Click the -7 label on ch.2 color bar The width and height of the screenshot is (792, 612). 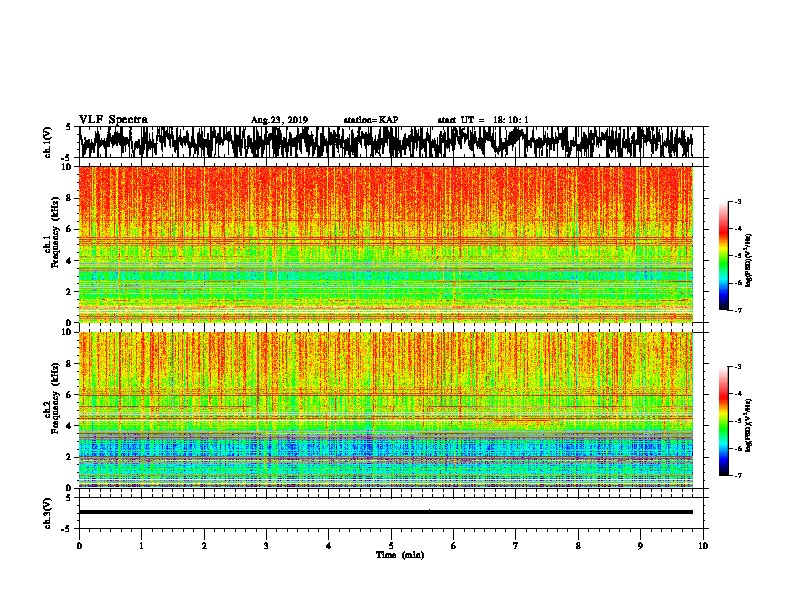pyautogui.click(x=738, y=475)
